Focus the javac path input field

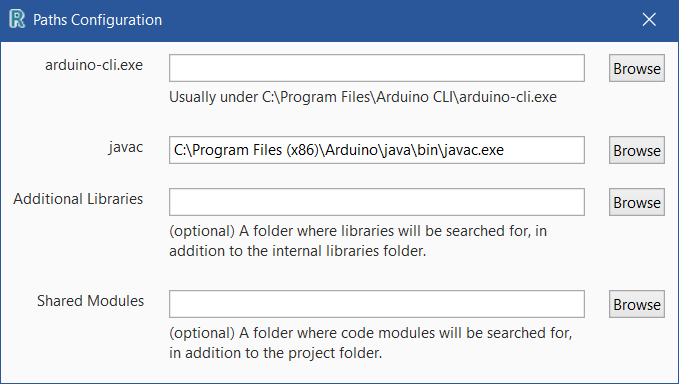pyautogui.click(x=377, y=150)
